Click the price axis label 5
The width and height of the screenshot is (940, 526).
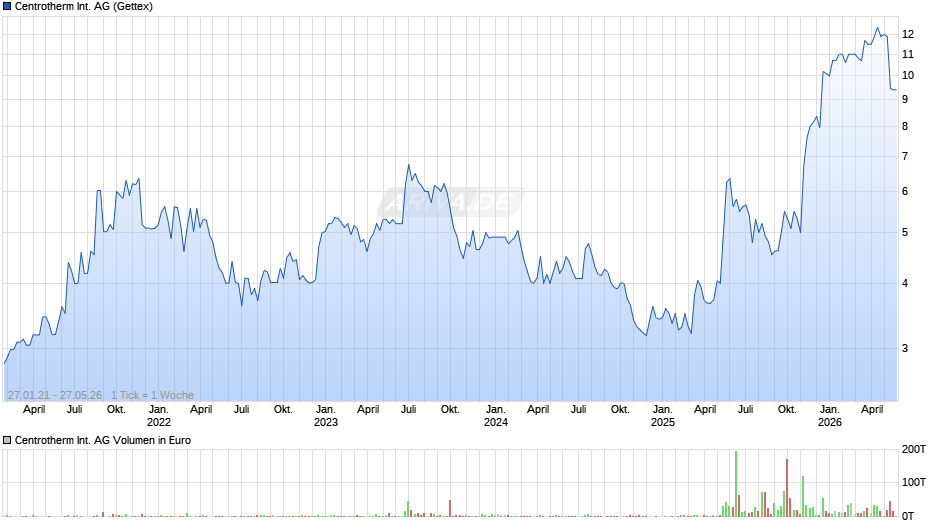coord(905,233)
